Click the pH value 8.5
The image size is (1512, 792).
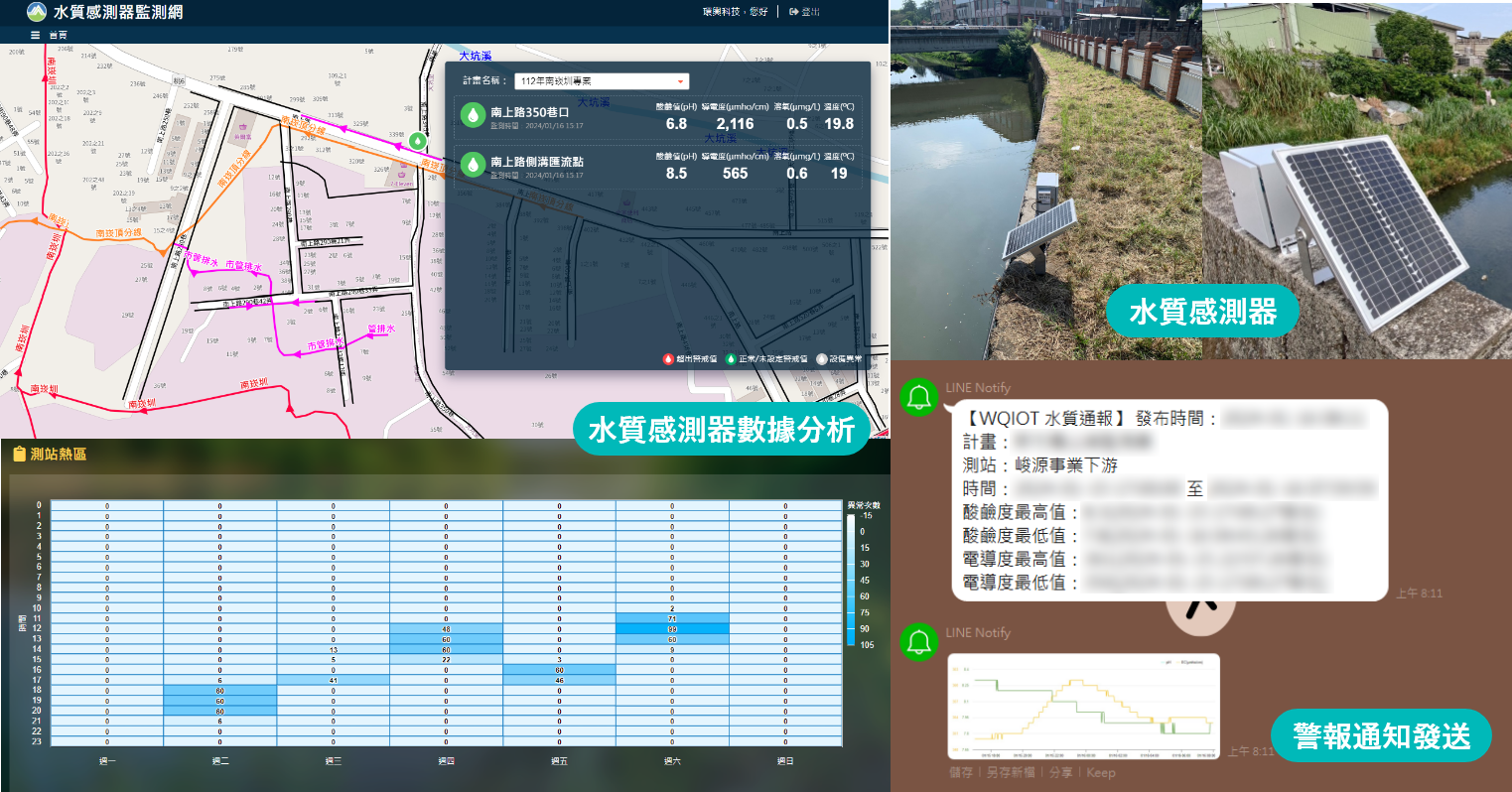(676, 174)
